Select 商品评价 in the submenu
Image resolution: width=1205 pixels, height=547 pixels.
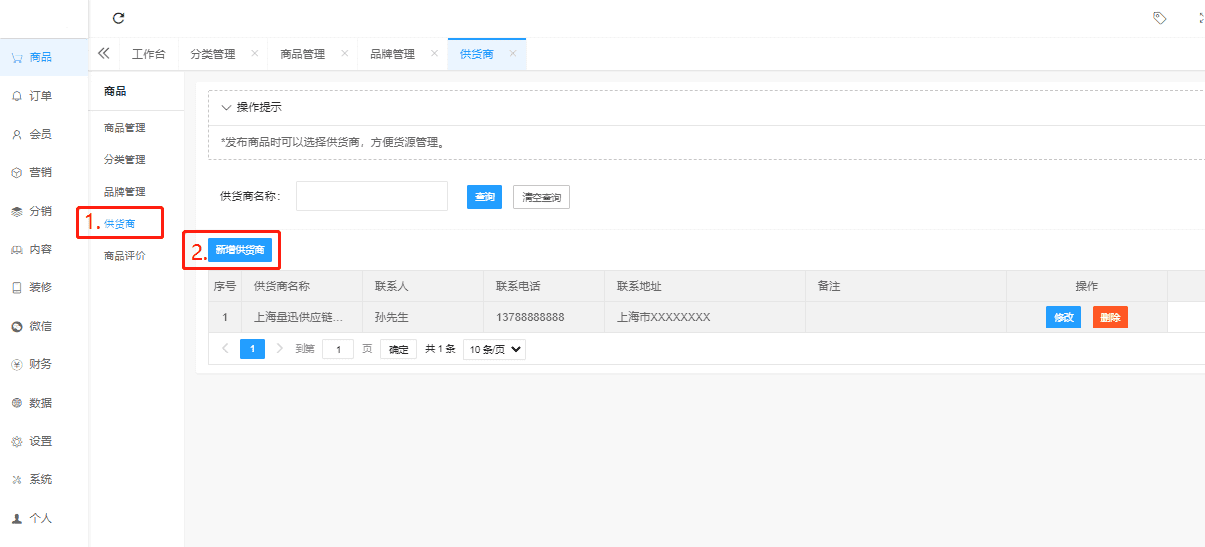click(125, 256)
